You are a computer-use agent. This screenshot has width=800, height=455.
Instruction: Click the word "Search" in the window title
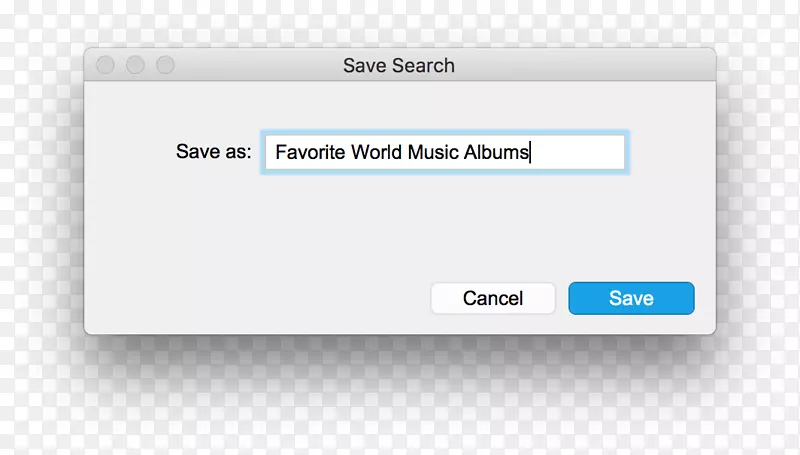point(422,66)
